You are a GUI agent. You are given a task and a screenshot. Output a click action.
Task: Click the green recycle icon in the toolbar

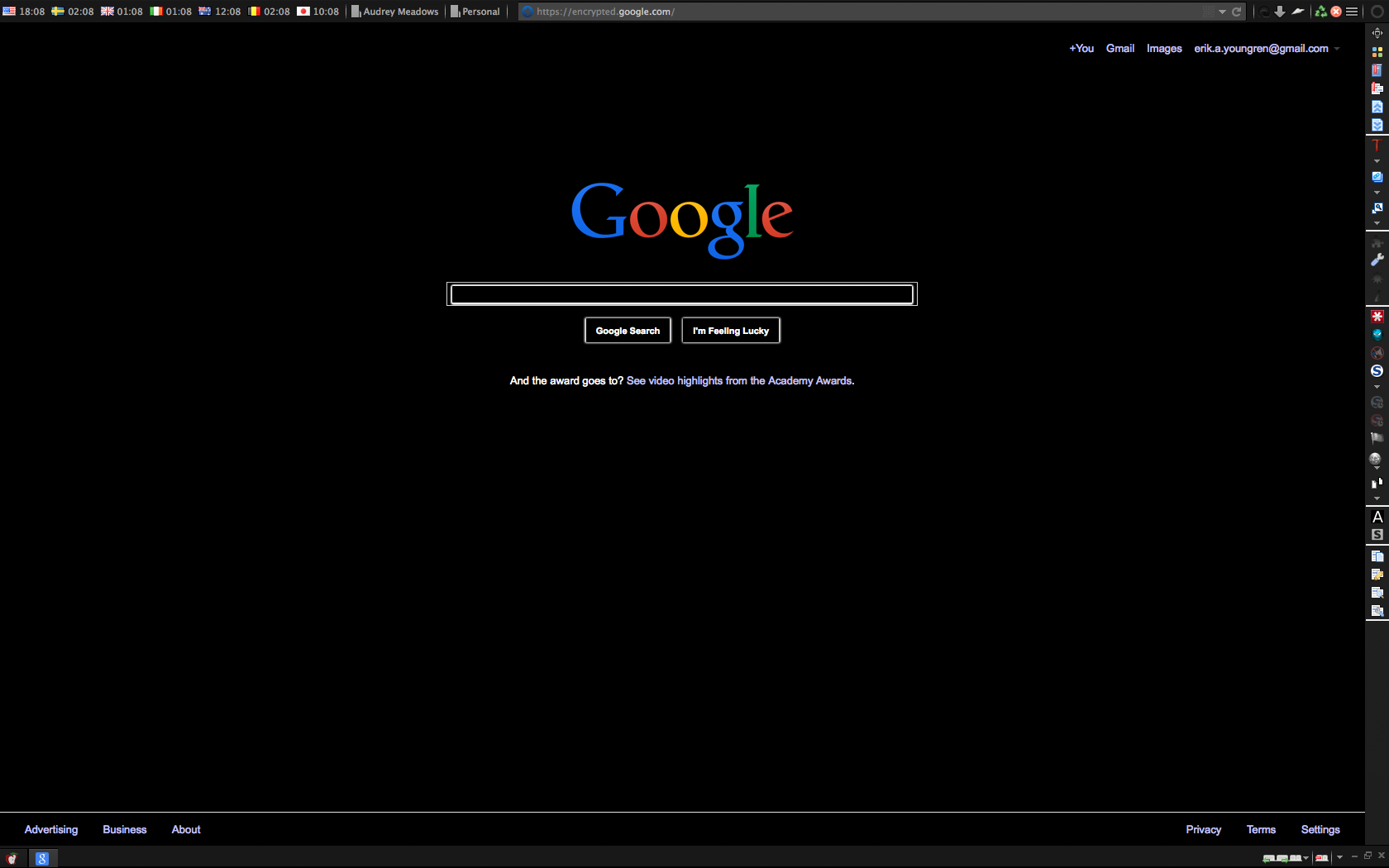point(1320,11)
